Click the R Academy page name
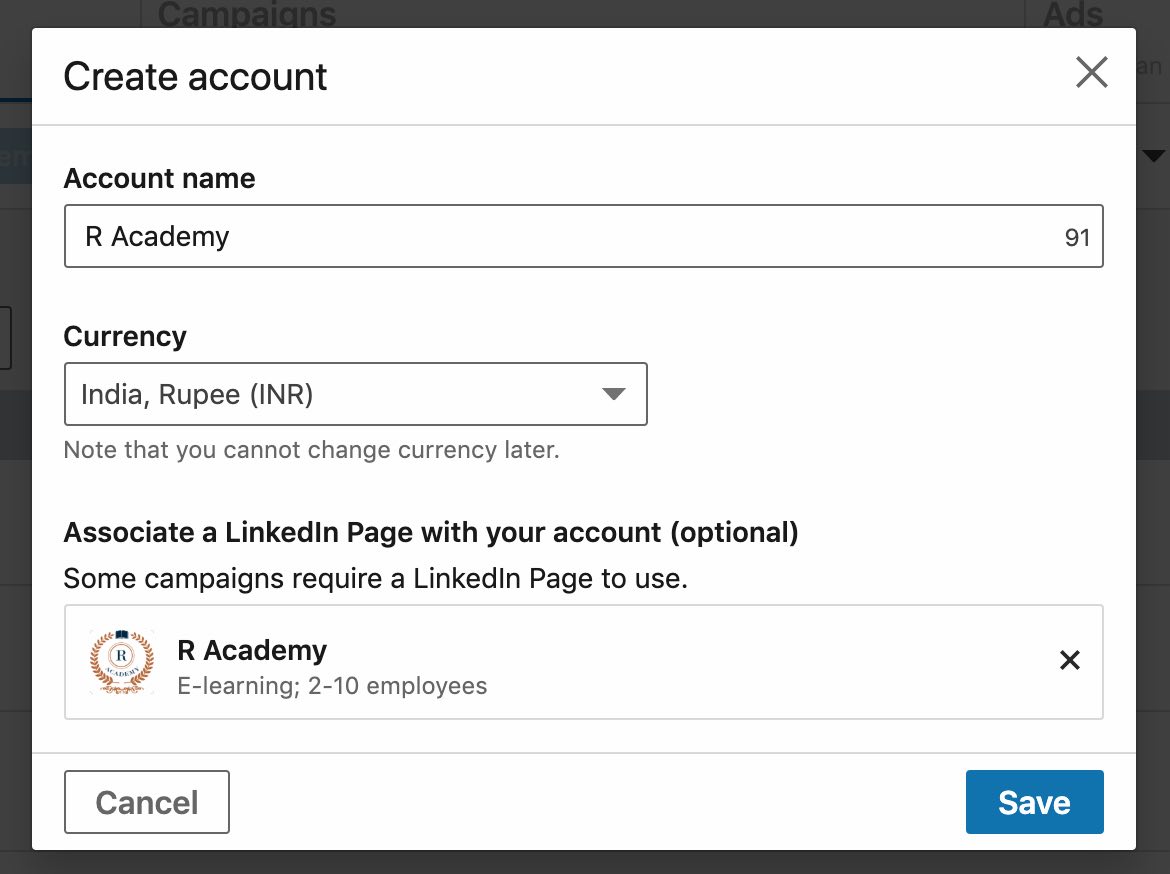Image resolution: width=1170 pixels, height=874 pixels. point(252,650)
